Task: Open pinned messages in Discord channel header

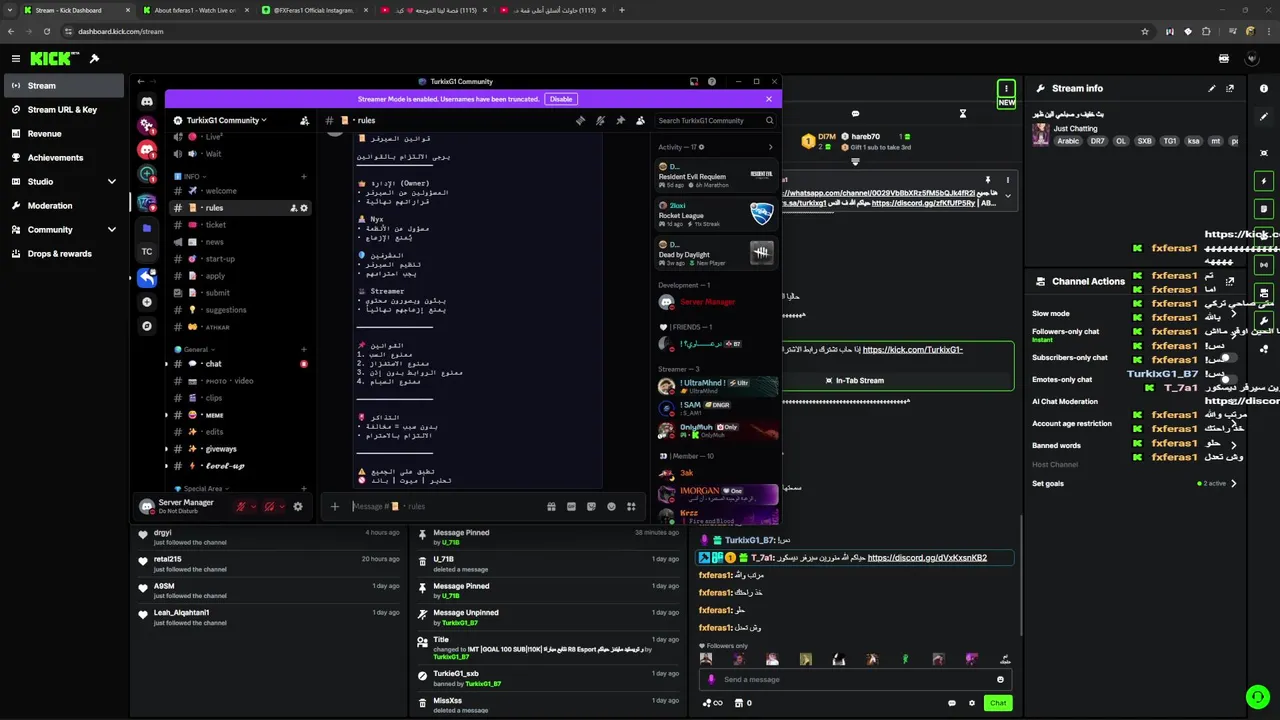Action: tap(620, 120)
